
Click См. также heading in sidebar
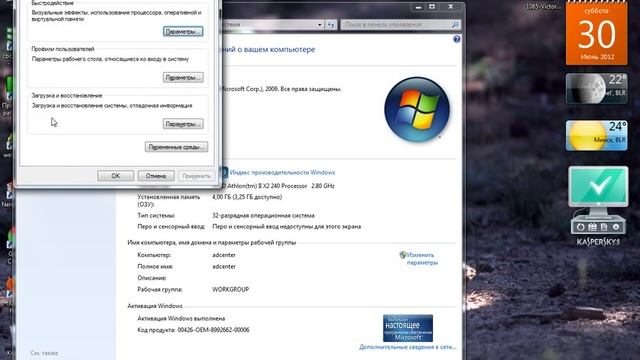[x=44, y=353]
